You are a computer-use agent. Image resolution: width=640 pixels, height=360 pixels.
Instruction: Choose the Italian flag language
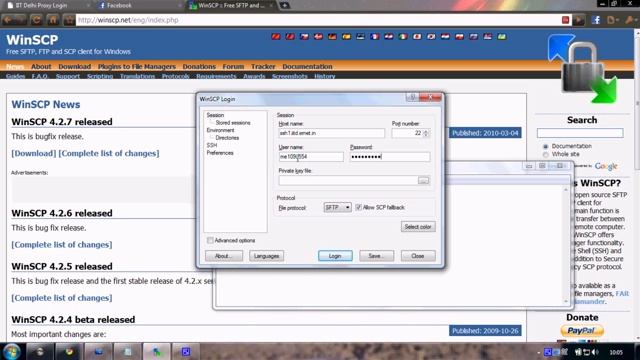(402, 37)
